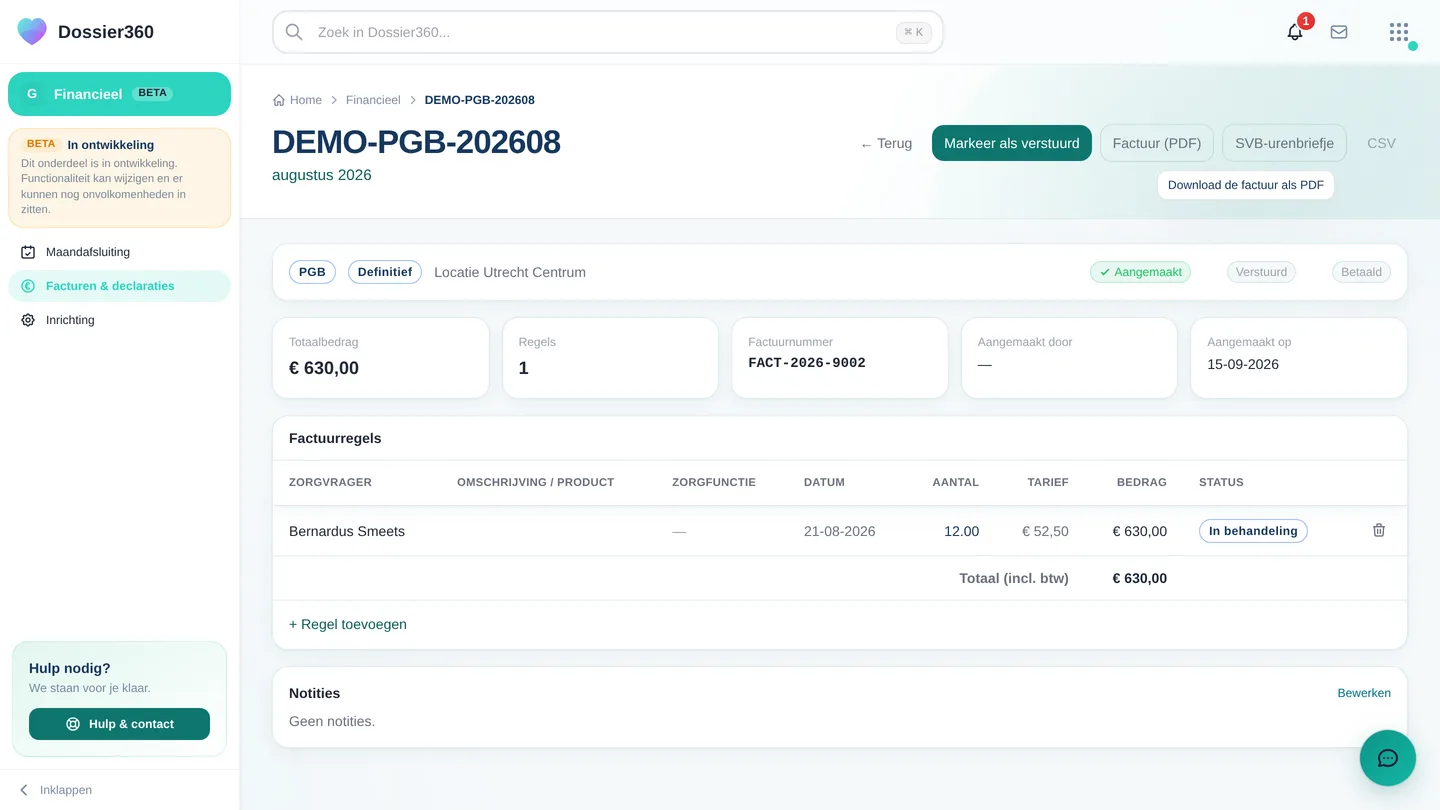Click the Dossier360 heart logo
Screen dimensions: 1440x810
pos(32,31)
